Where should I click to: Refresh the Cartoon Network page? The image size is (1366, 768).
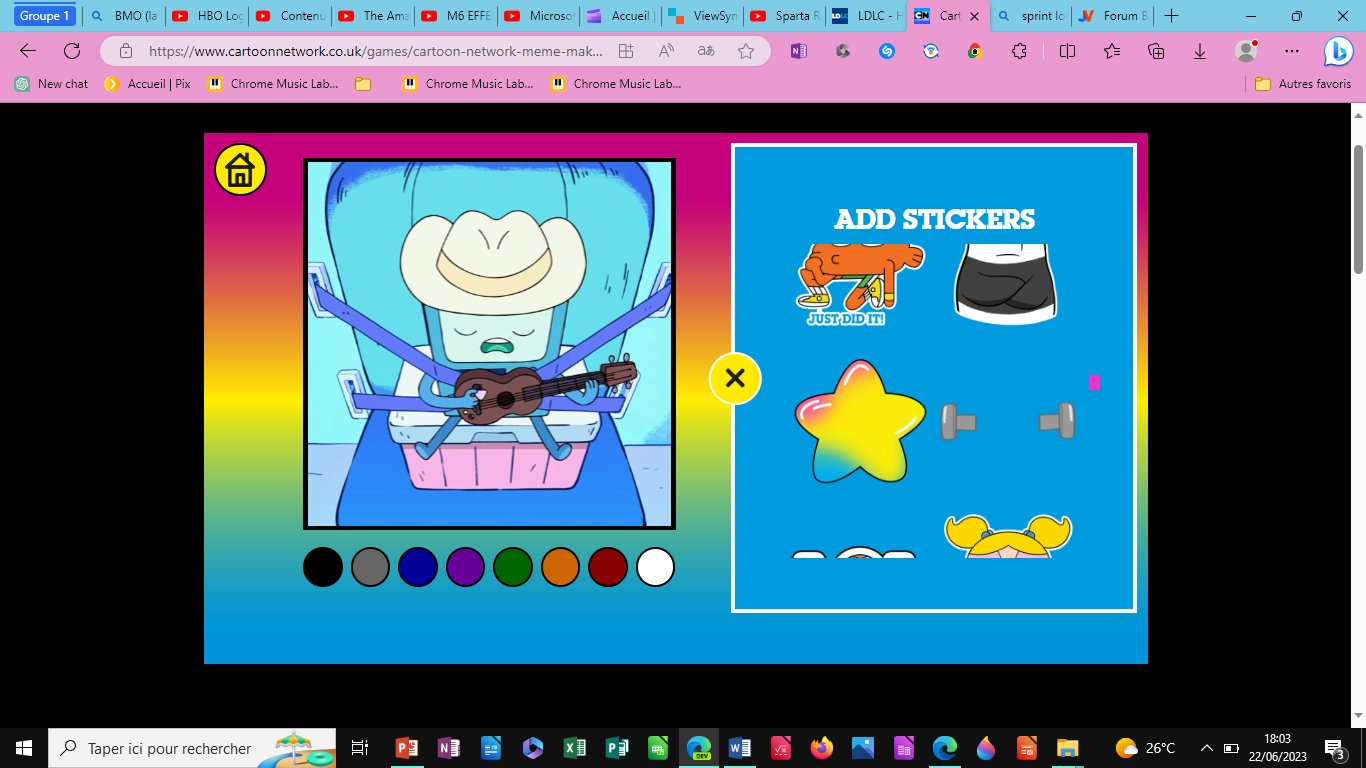click(72, 51)
